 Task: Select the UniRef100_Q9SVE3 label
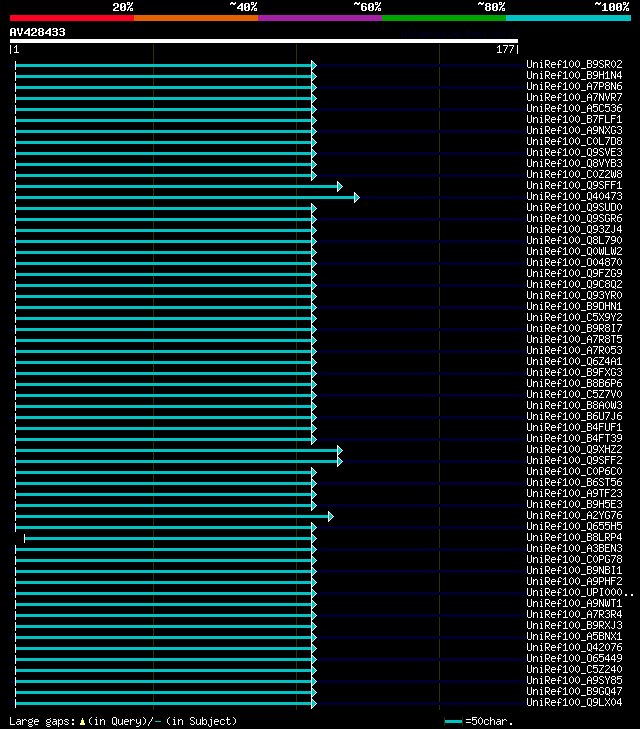574,152
